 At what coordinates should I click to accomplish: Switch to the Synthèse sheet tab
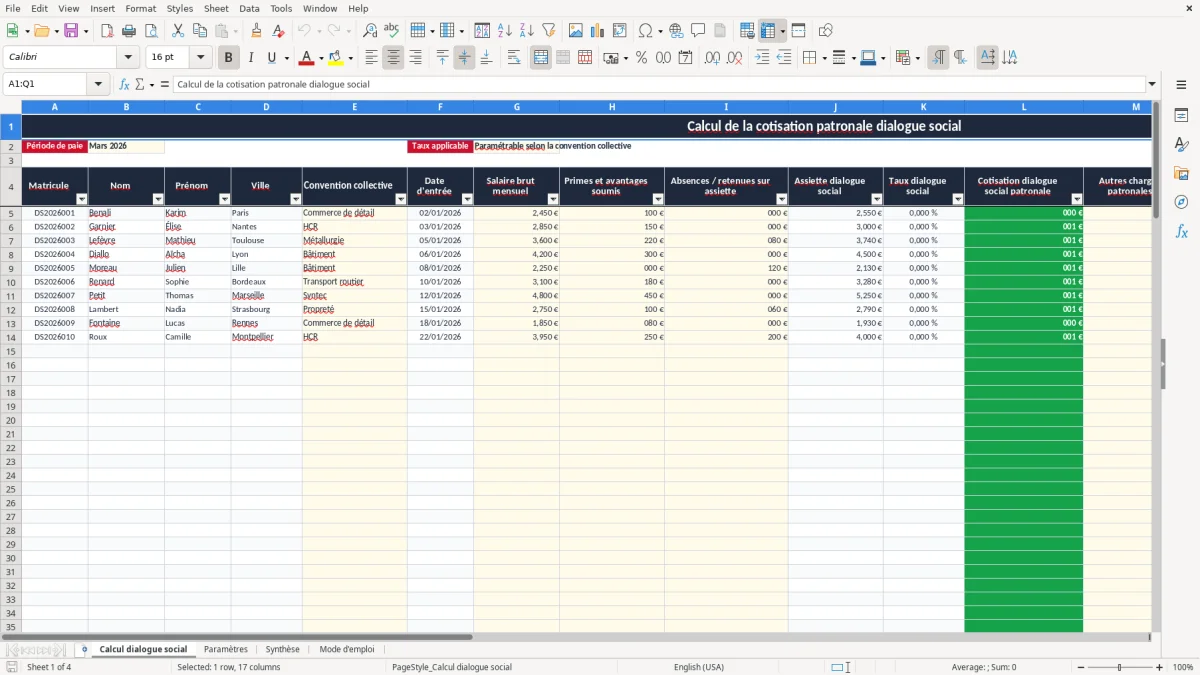pyautogui.click(x=283, y=649)
